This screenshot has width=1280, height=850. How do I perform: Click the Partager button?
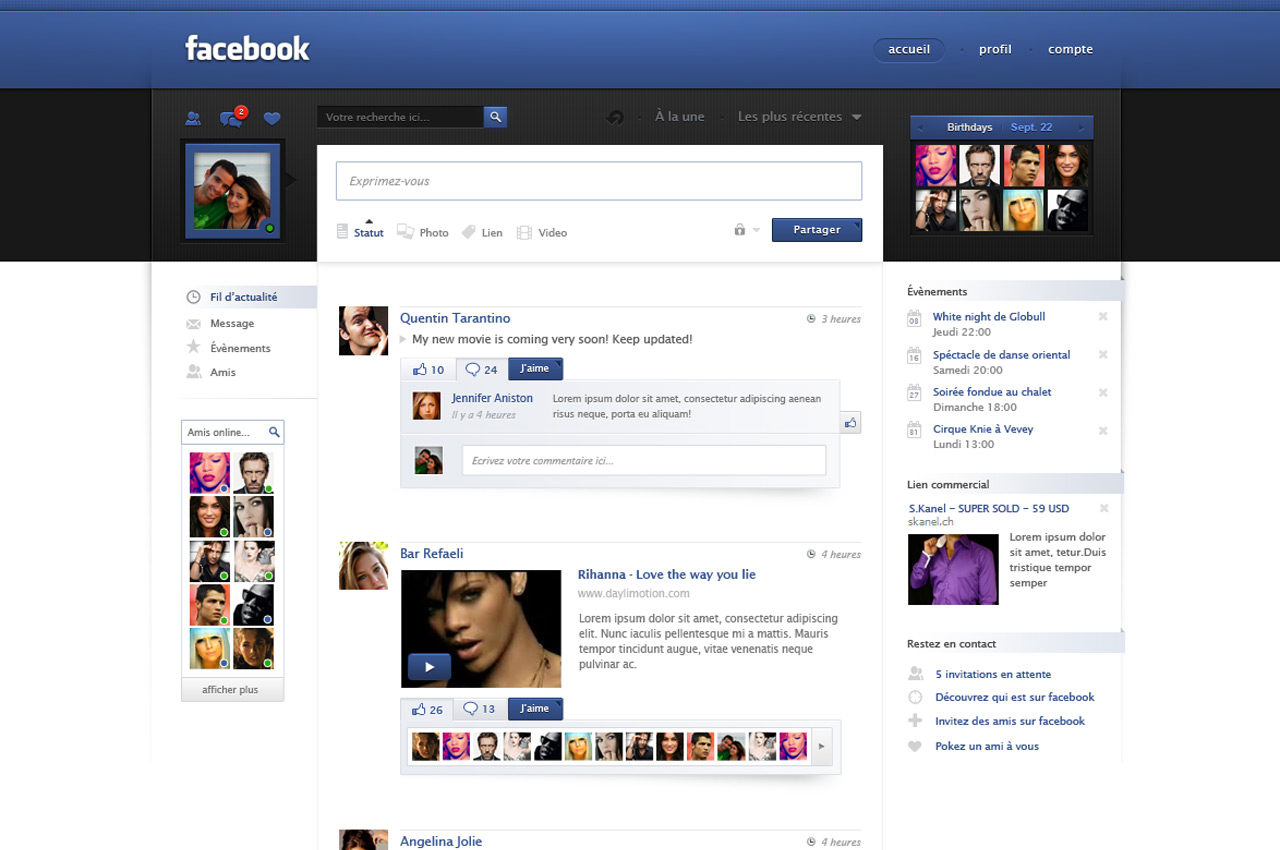coord(816,230)
